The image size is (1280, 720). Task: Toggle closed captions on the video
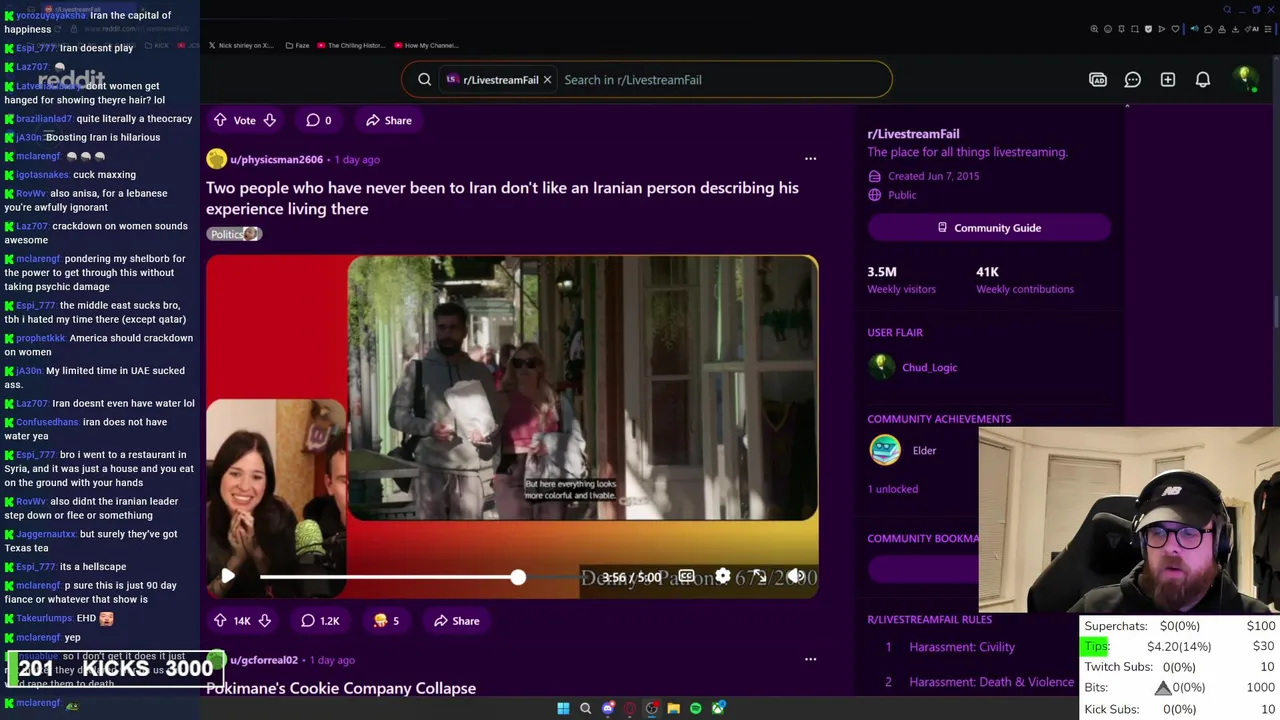[686, 577]
